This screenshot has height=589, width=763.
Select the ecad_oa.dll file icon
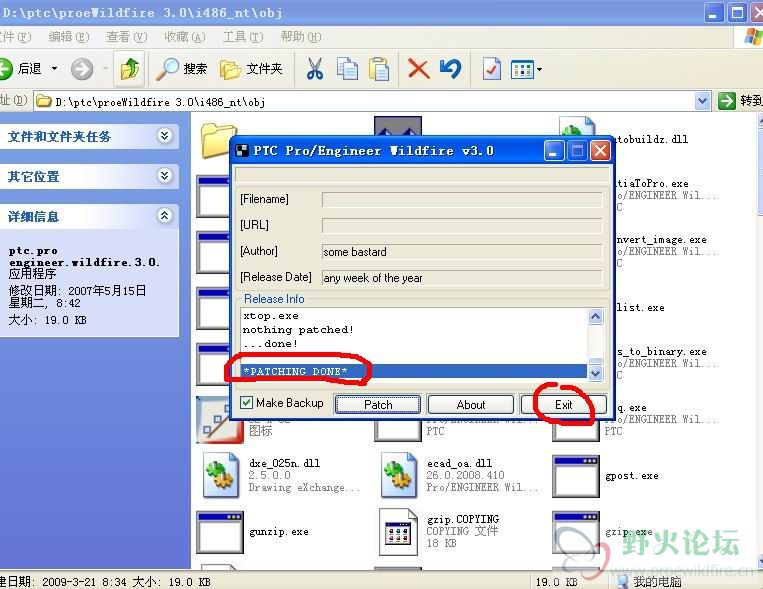click(x=399, y=475)
